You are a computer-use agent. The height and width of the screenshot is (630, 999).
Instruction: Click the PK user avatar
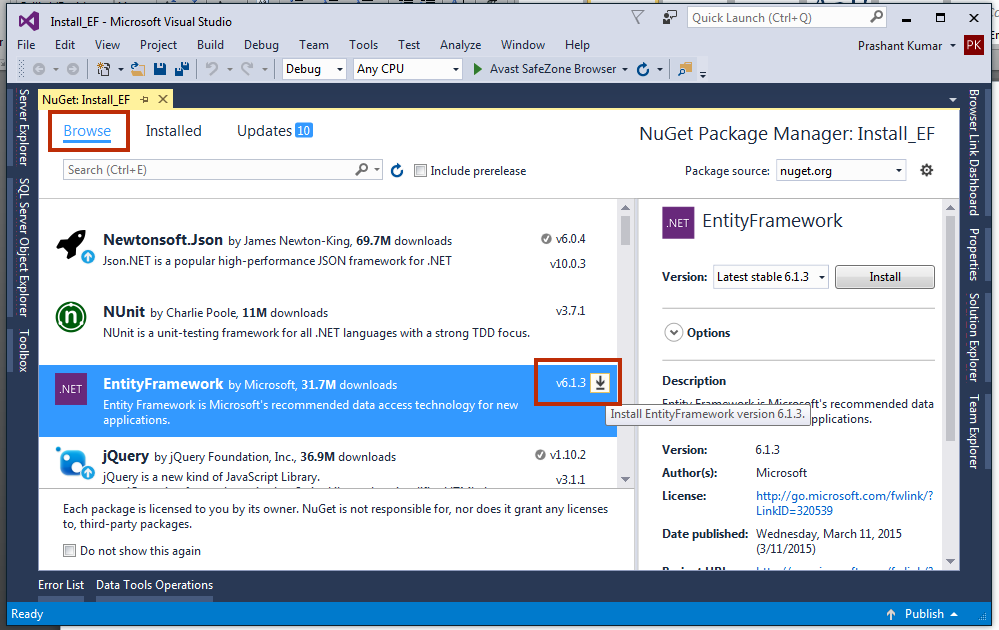[974, 45]
